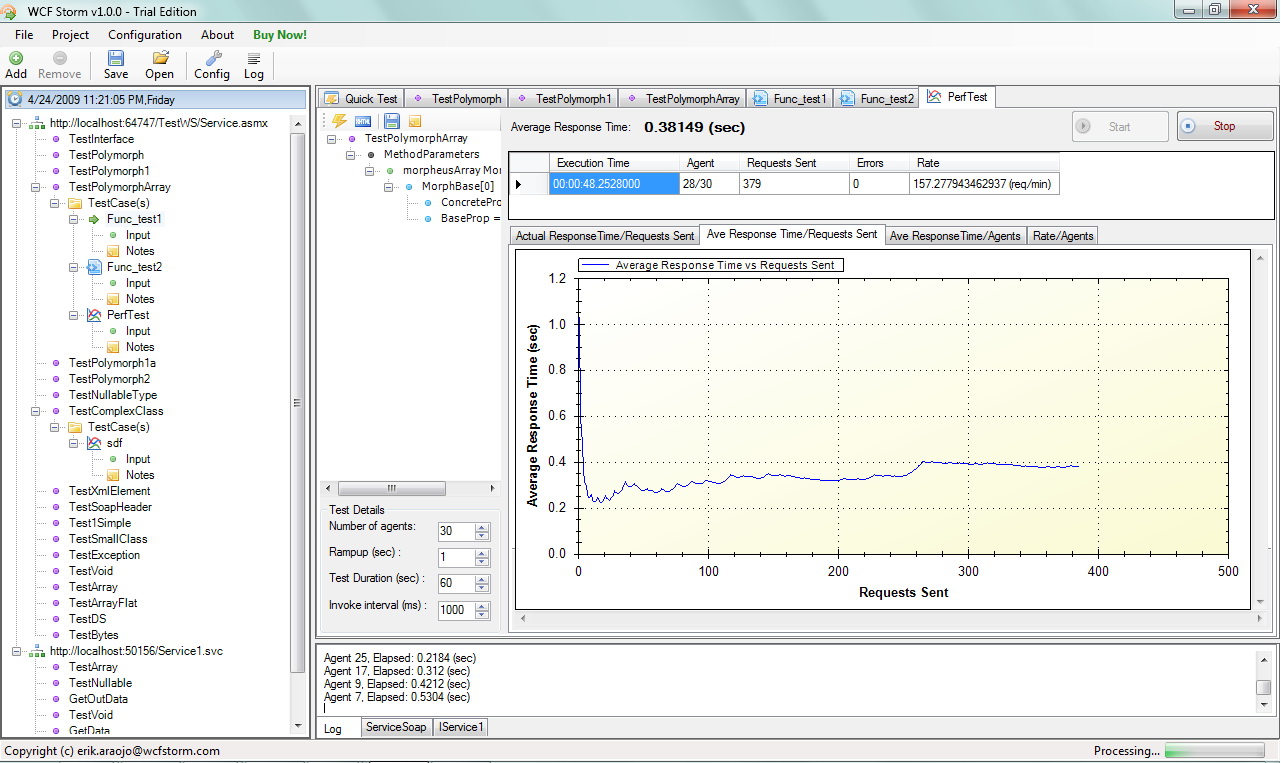Open Config with the wrench icon
The image size is (1281, 763).
(x=212, y=65)
